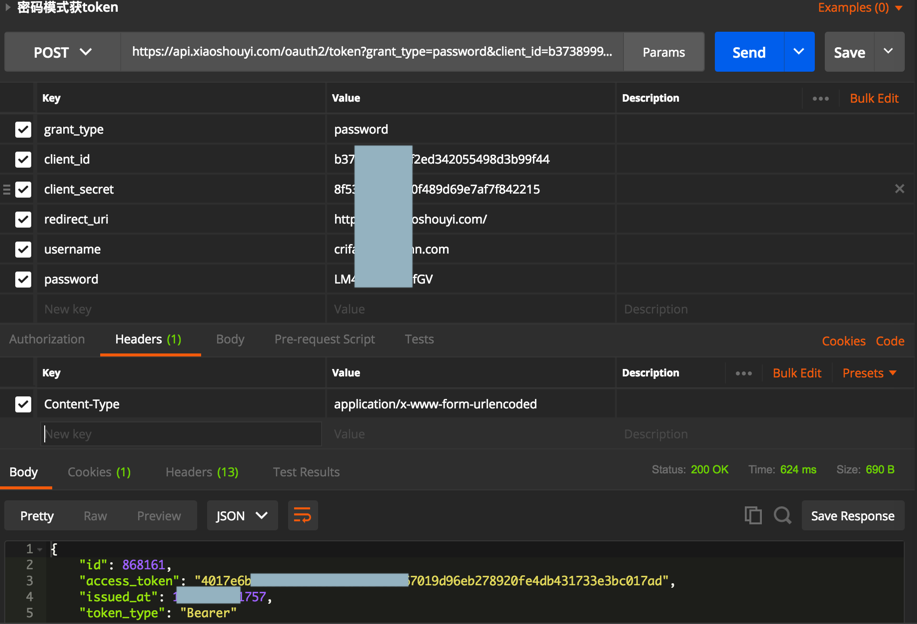Switch to the Authorization tab
Screen dimensions: 917x624
[x=47, y=339]
